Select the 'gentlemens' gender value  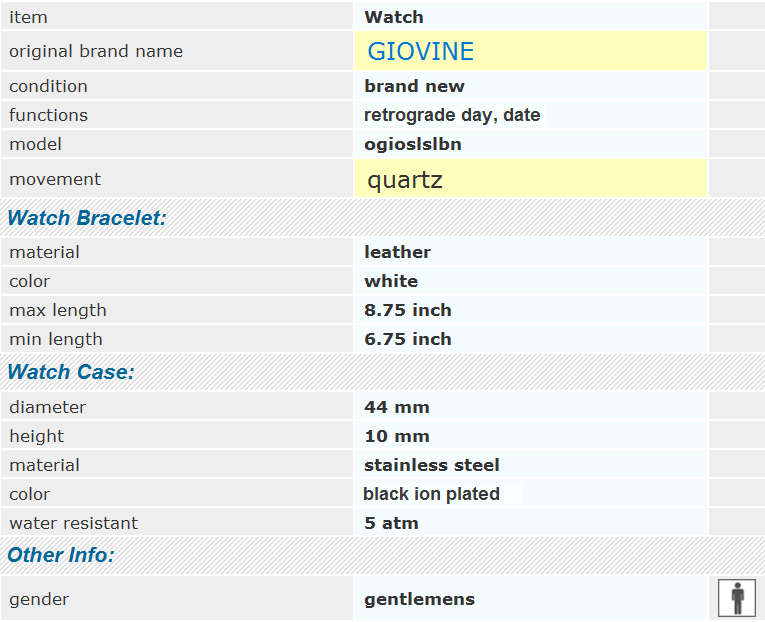click(x=420, y=599)
